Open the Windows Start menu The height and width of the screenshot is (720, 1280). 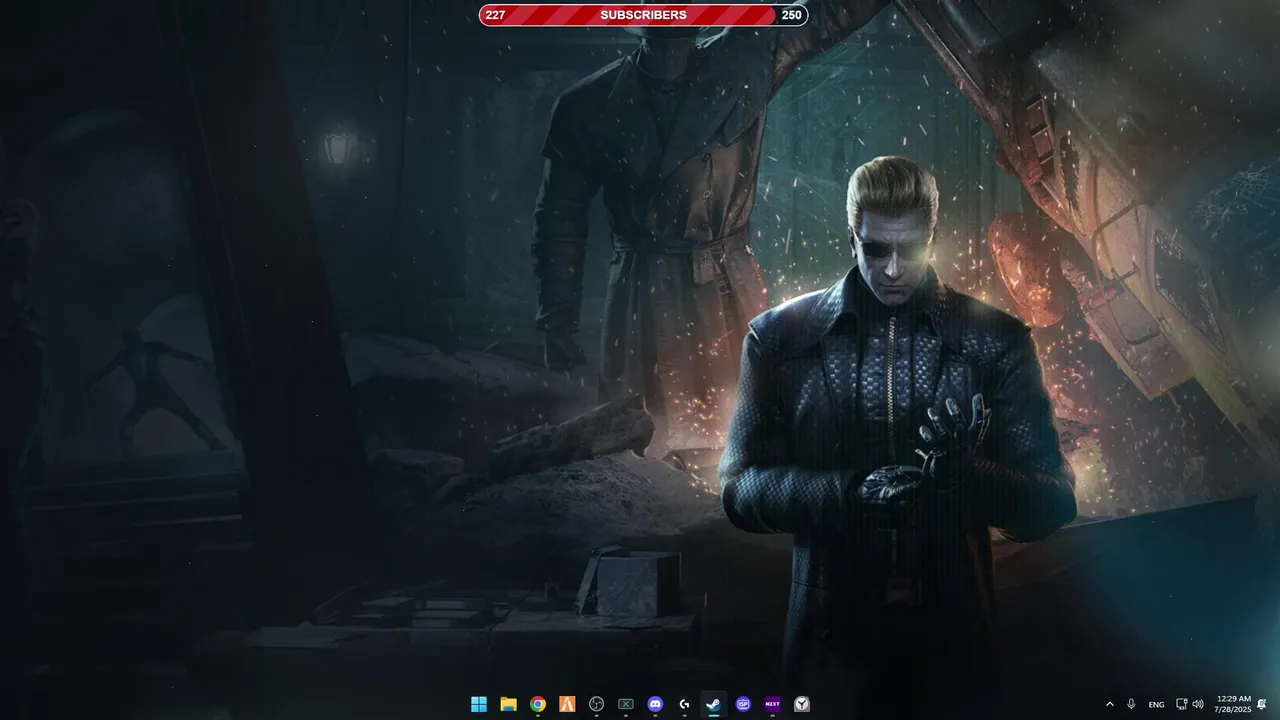pos(479,704)
